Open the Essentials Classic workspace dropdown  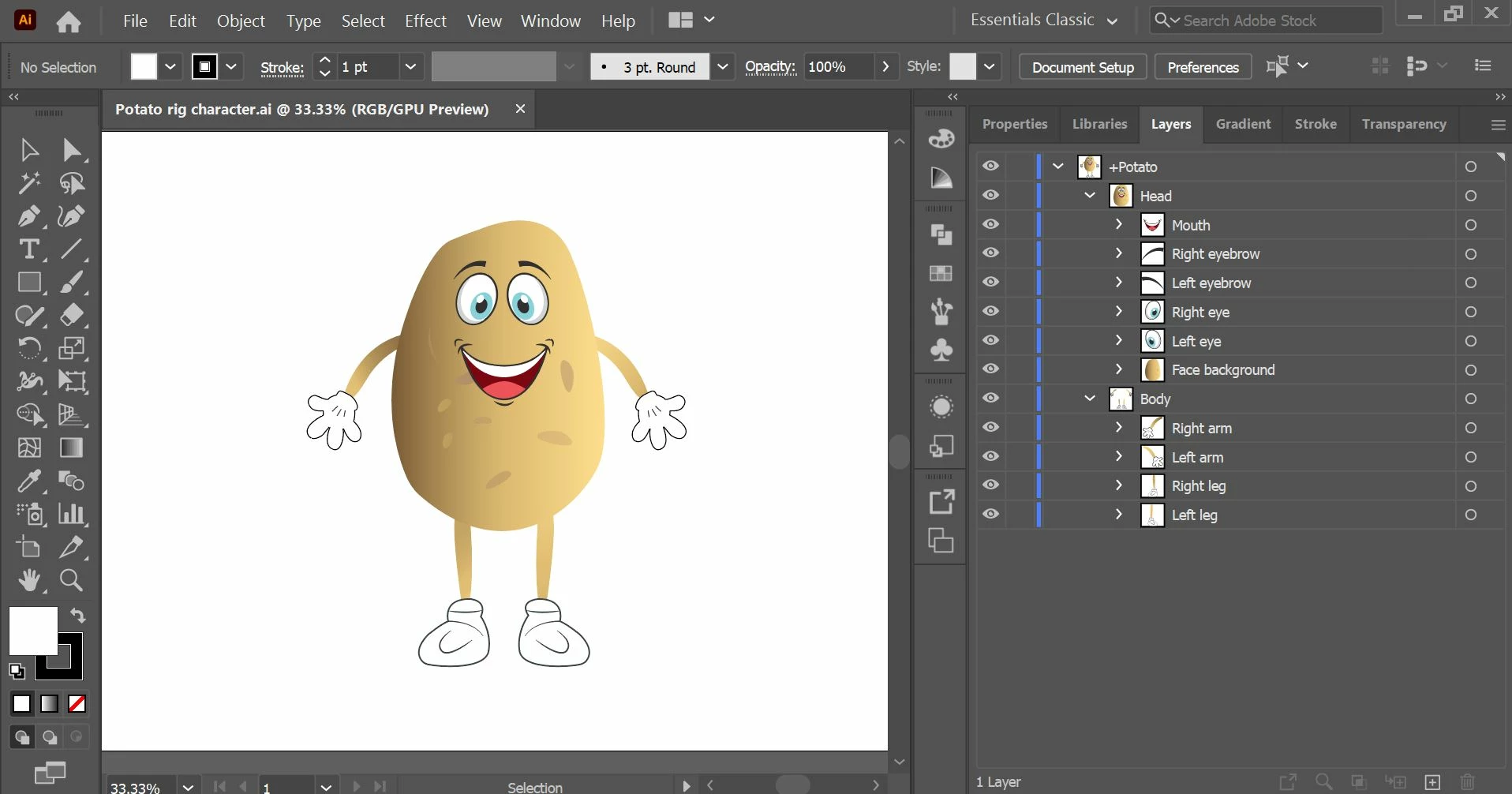(x=1043, y=21)
